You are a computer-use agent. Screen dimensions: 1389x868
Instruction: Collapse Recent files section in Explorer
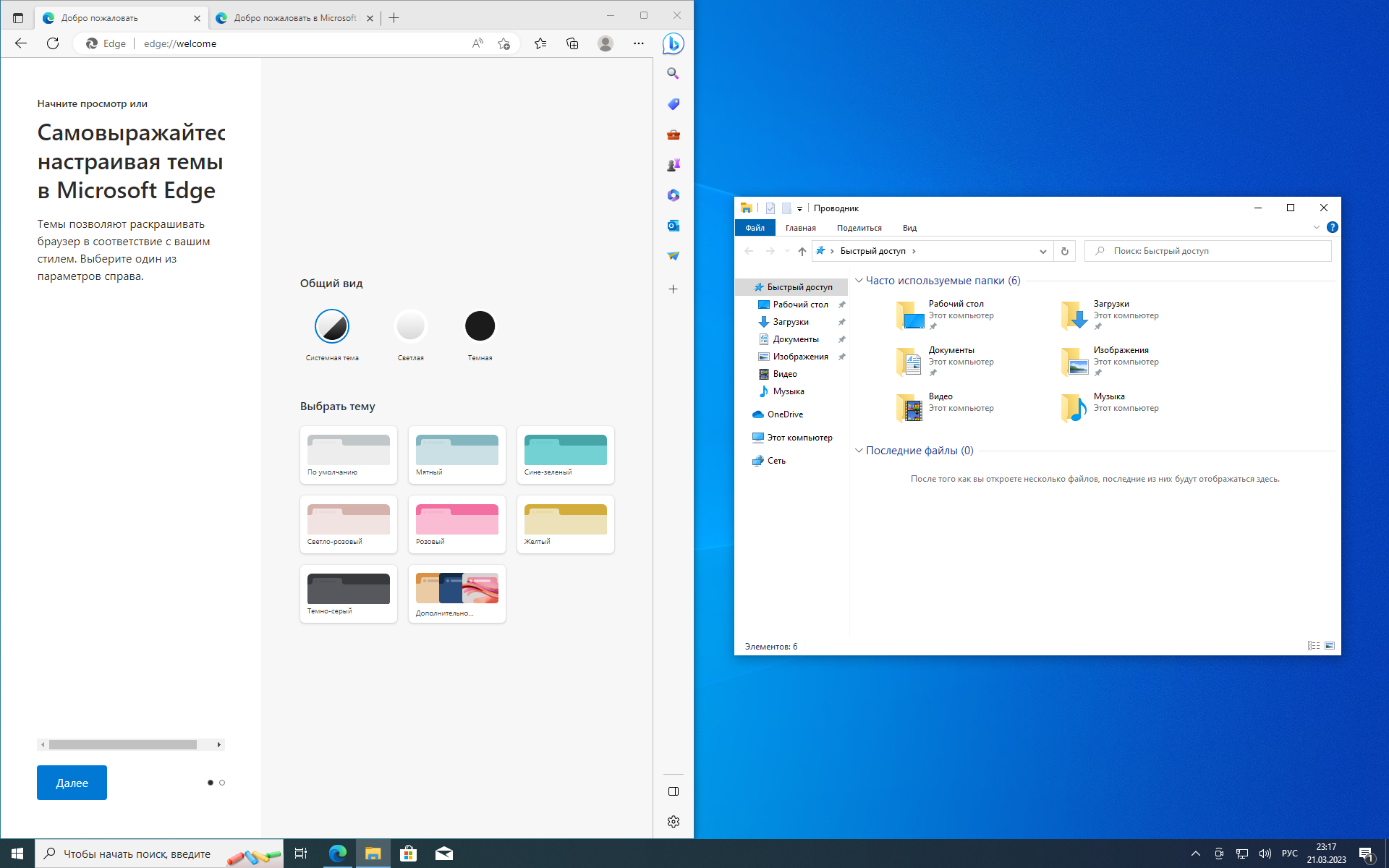click(x=859, y=451)
